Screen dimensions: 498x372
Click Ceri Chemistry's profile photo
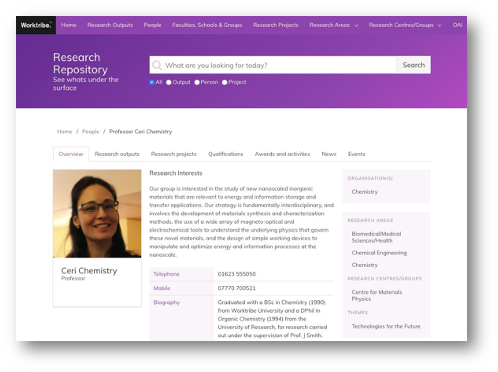(97, 214)
